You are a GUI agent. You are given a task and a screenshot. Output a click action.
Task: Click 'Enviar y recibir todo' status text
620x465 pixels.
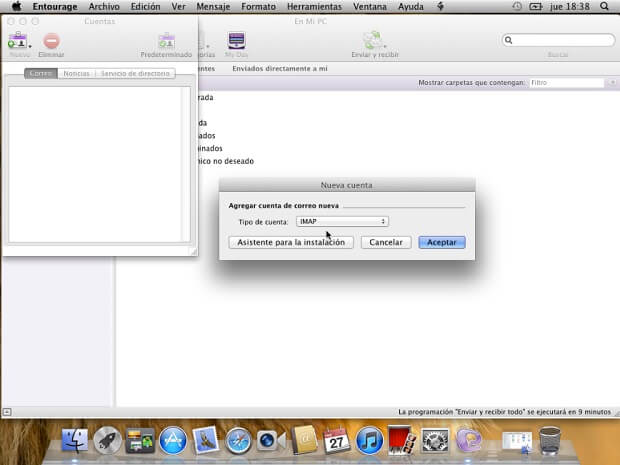[x=505, y=412]
